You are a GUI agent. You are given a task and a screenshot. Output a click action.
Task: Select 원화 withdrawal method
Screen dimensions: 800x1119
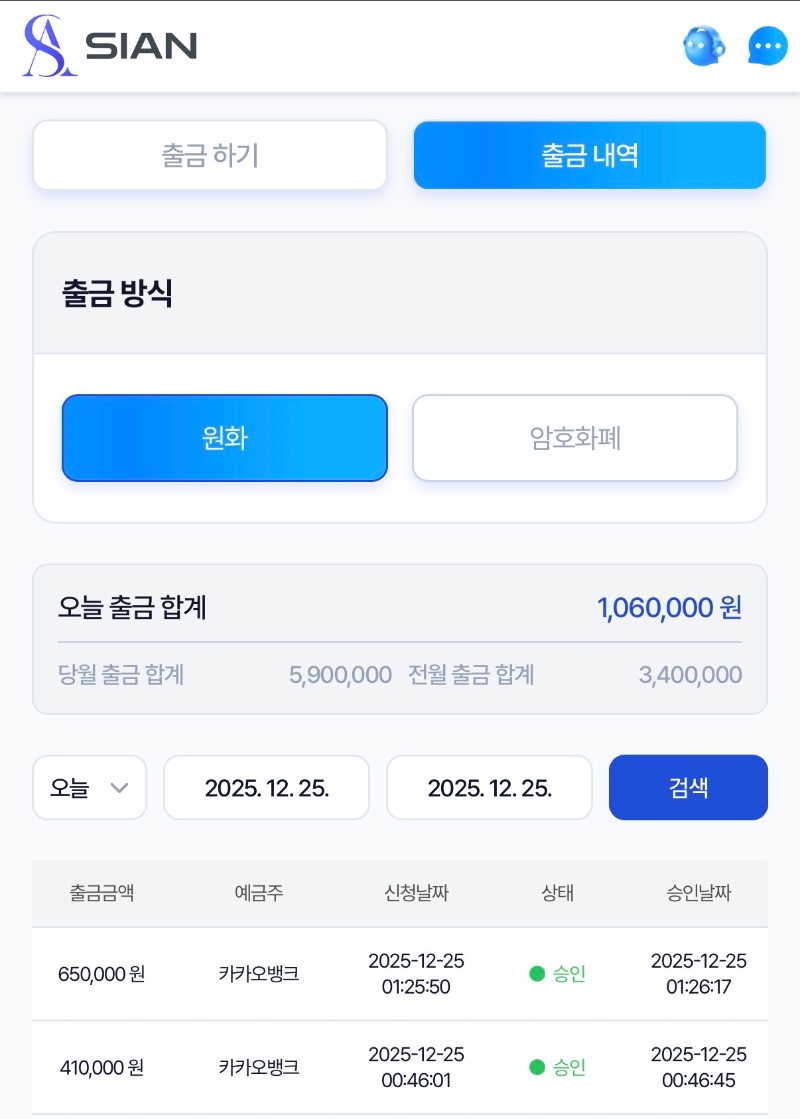(x=224, y=438)
